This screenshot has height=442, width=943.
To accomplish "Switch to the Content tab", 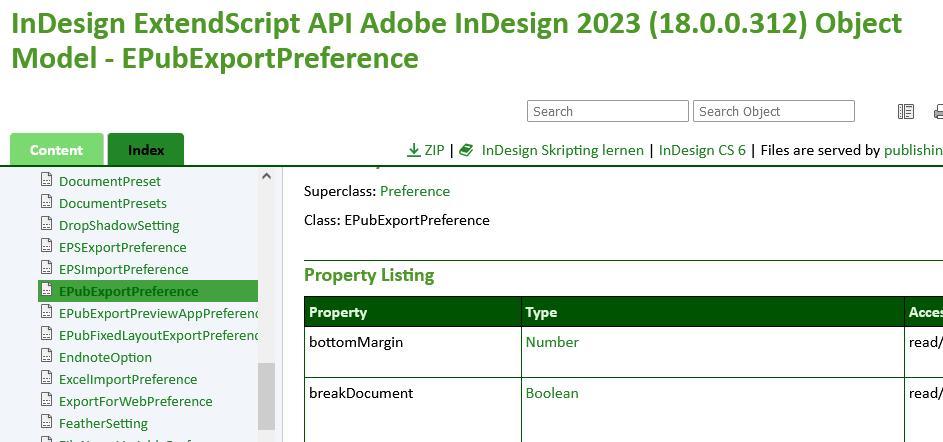I will [56, 150].
